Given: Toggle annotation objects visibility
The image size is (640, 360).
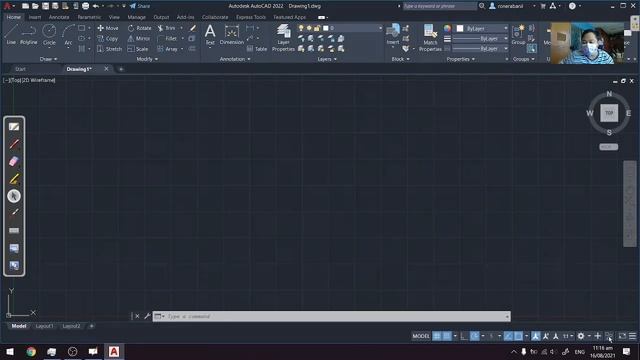Looking at the screenshot, I should [x=536, y=336].
